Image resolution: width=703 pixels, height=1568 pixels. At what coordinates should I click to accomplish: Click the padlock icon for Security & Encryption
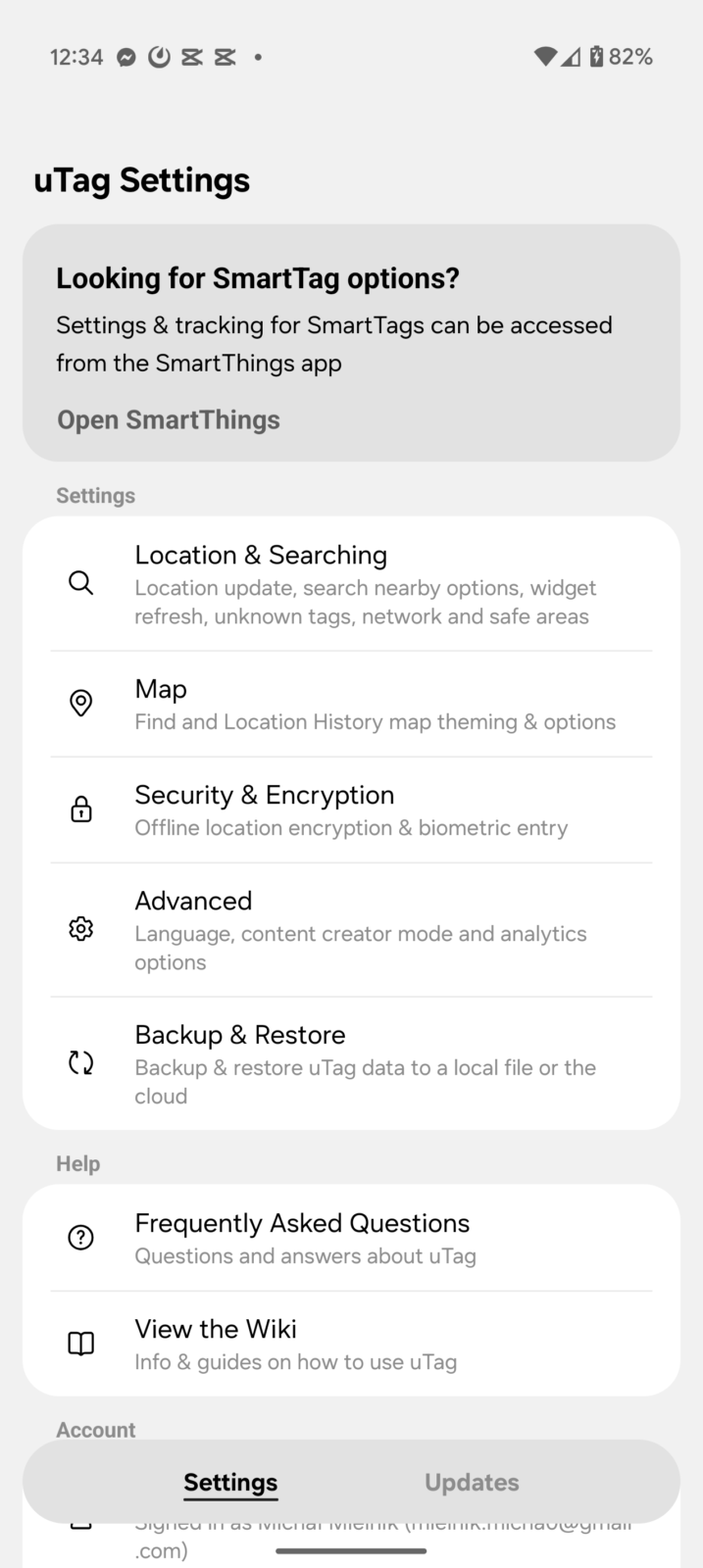click(x=81, y=809)
